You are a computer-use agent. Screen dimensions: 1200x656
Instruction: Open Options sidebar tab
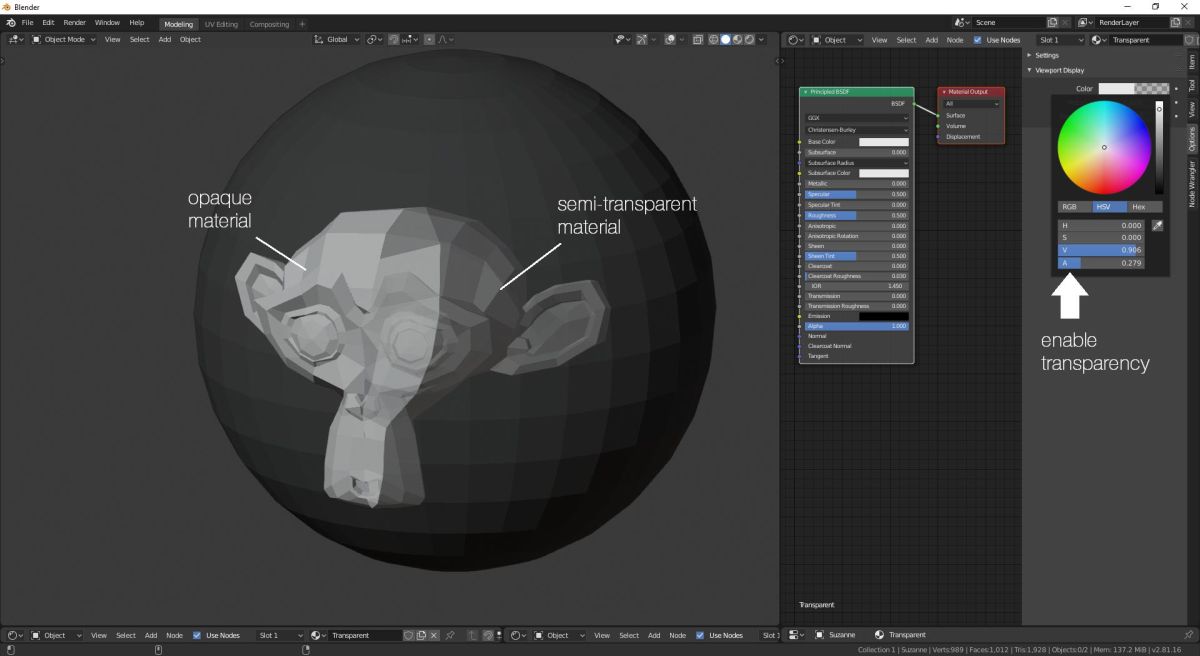click(1191, 139)
